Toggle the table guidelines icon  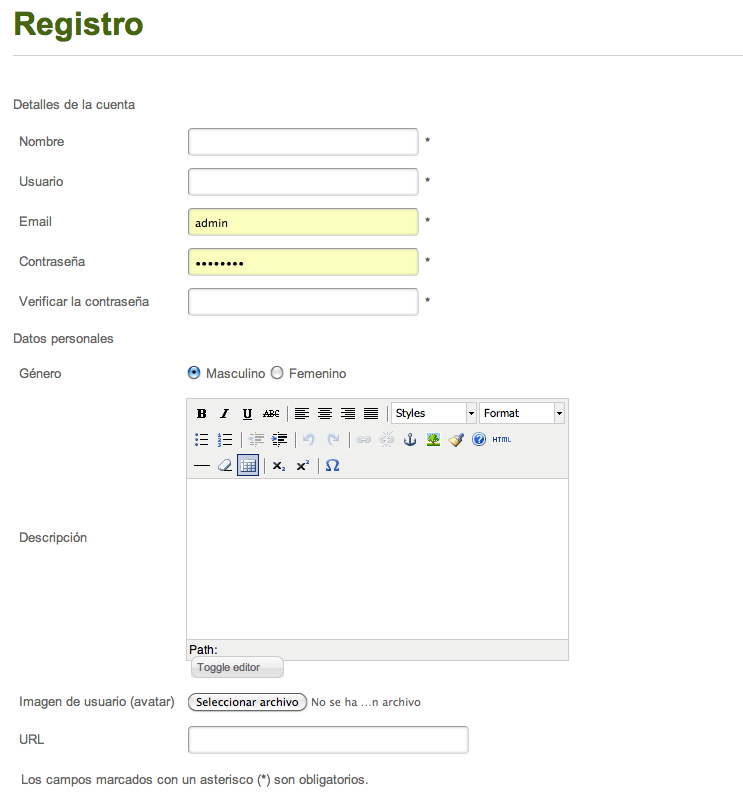point(248,466)
